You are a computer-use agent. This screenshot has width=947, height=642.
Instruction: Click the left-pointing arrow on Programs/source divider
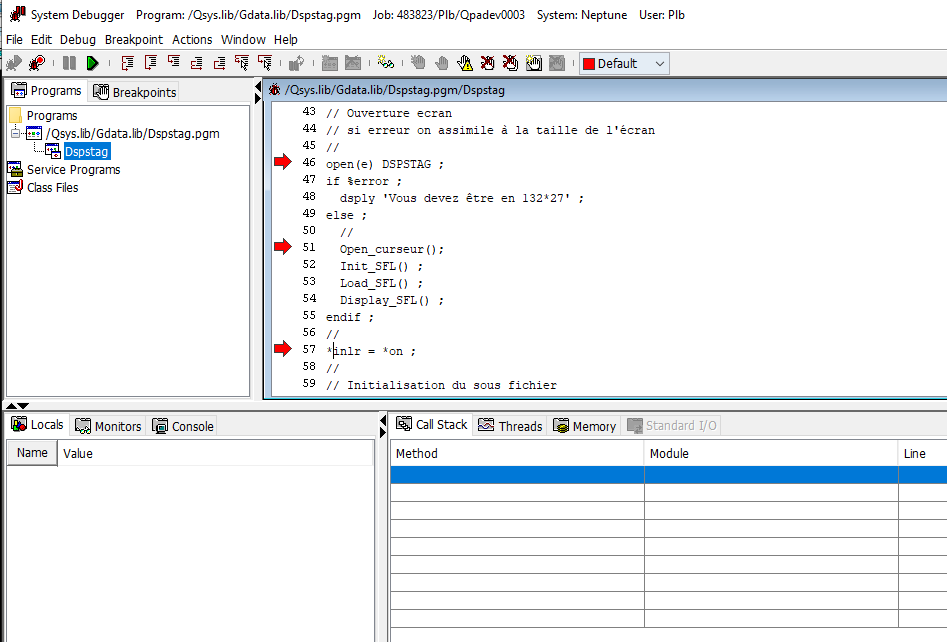tap(258, 88)
